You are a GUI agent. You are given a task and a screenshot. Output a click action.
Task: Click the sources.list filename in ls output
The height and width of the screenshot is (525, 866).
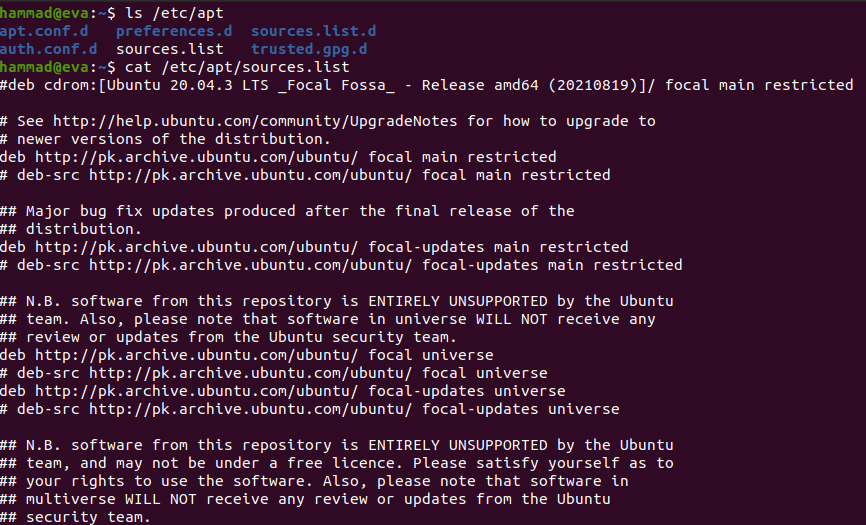pyautogui.click(x=170, y=49)
